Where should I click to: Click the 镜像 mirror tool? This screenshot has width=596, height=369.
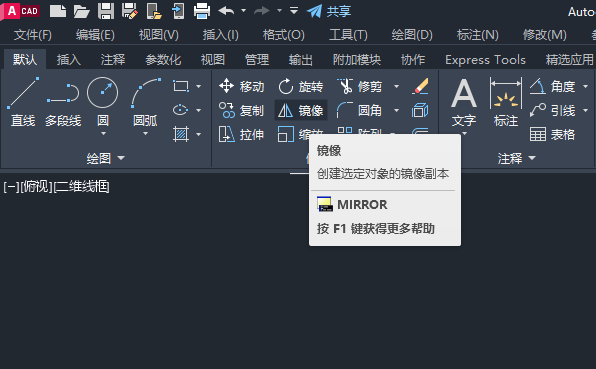pos(301,111)
